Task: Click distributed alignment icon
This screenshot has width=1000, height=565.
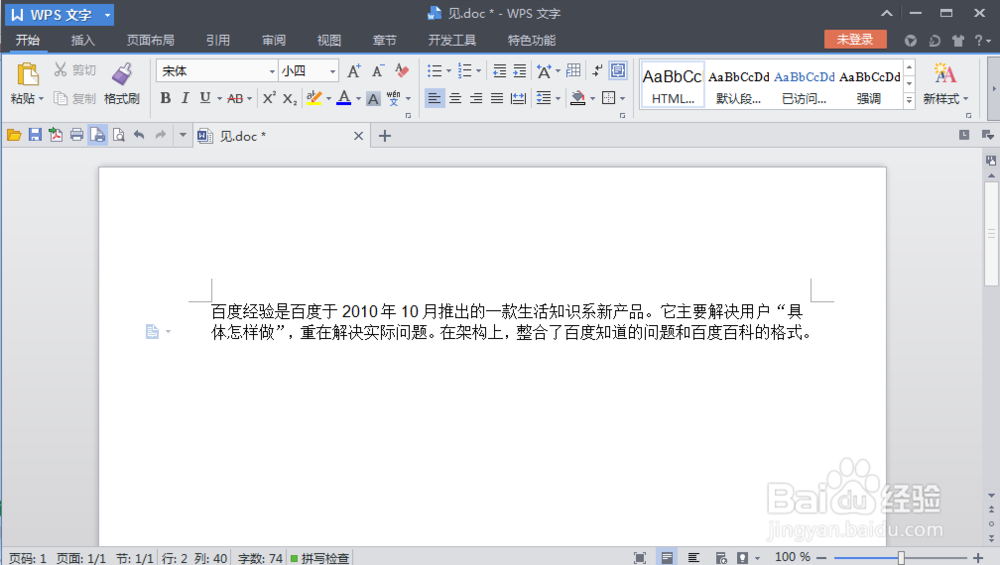Action: (518, 98)
